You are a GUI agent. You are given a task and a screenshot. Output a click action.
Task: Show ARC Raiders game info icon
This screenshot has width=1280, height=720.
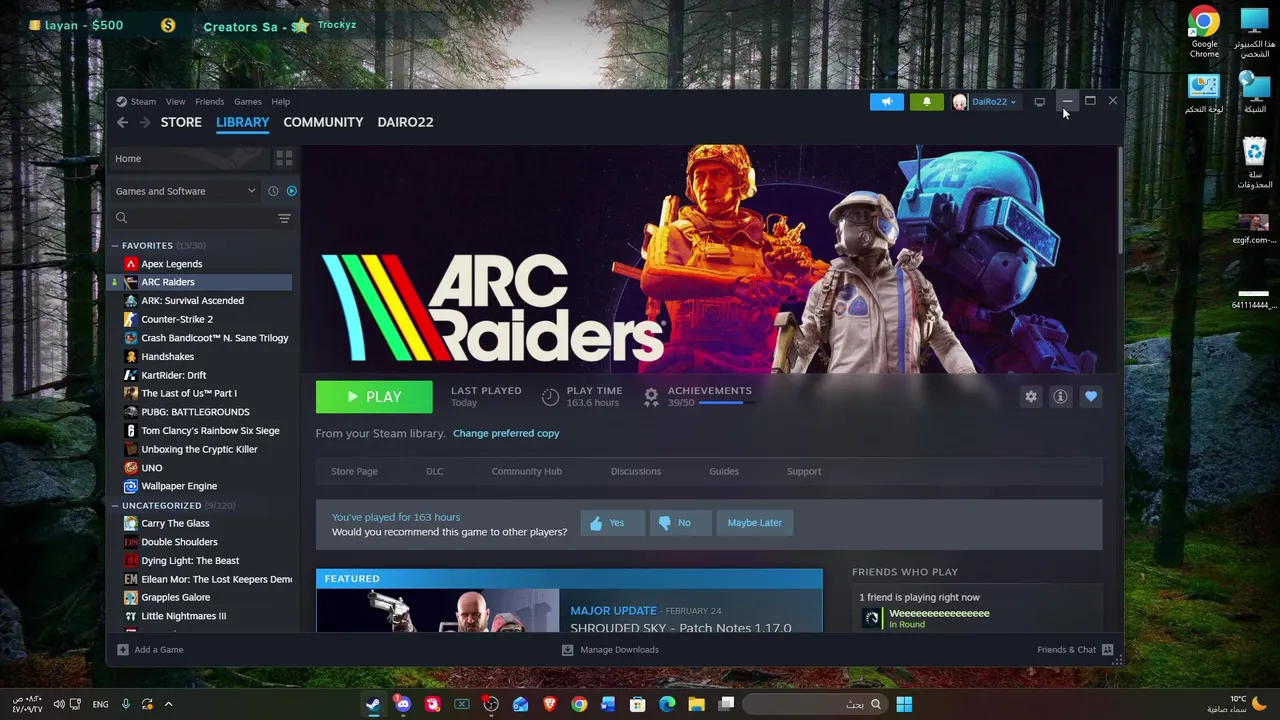click(x=1060, y=397)
